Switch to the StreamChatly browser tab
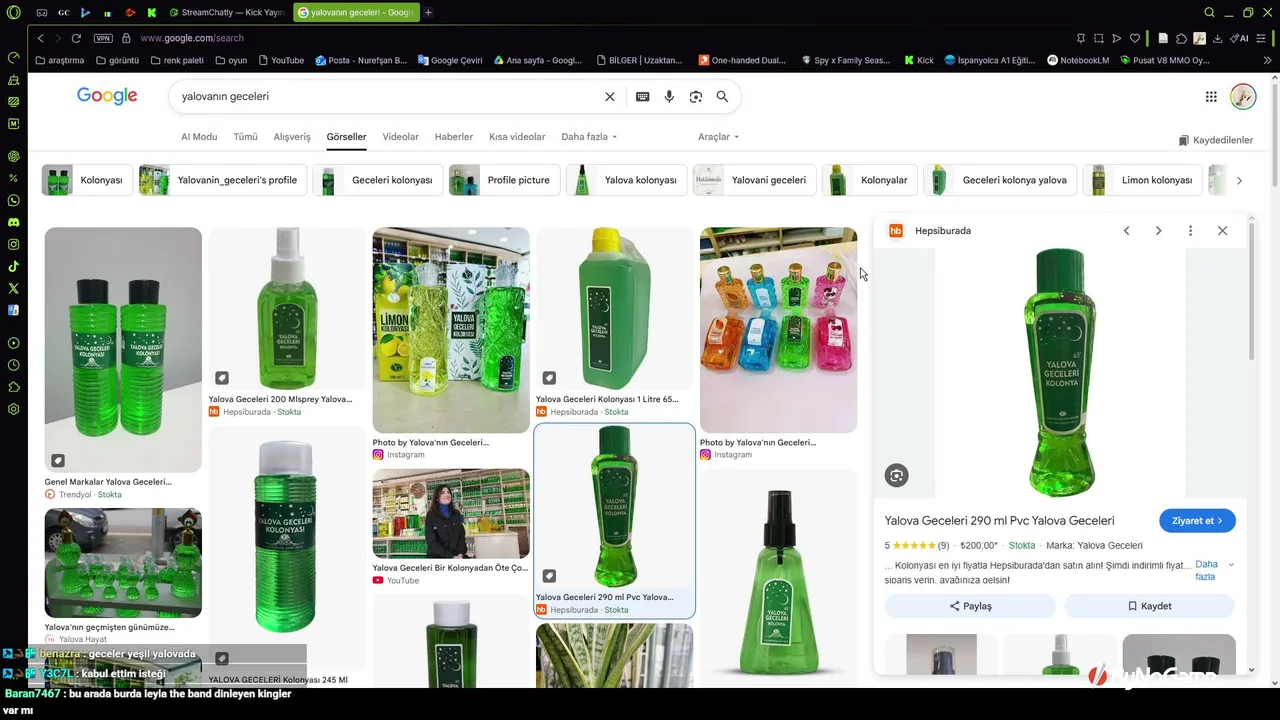This screenshot has height=720, width=1280. coord(226,13)
